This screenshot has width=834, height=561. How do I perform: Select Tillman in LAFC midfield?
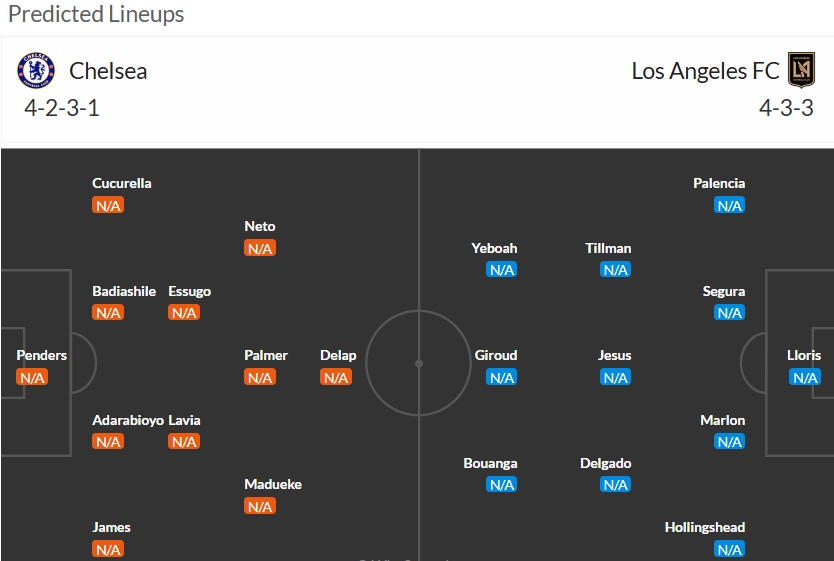(x=608, y=248)
